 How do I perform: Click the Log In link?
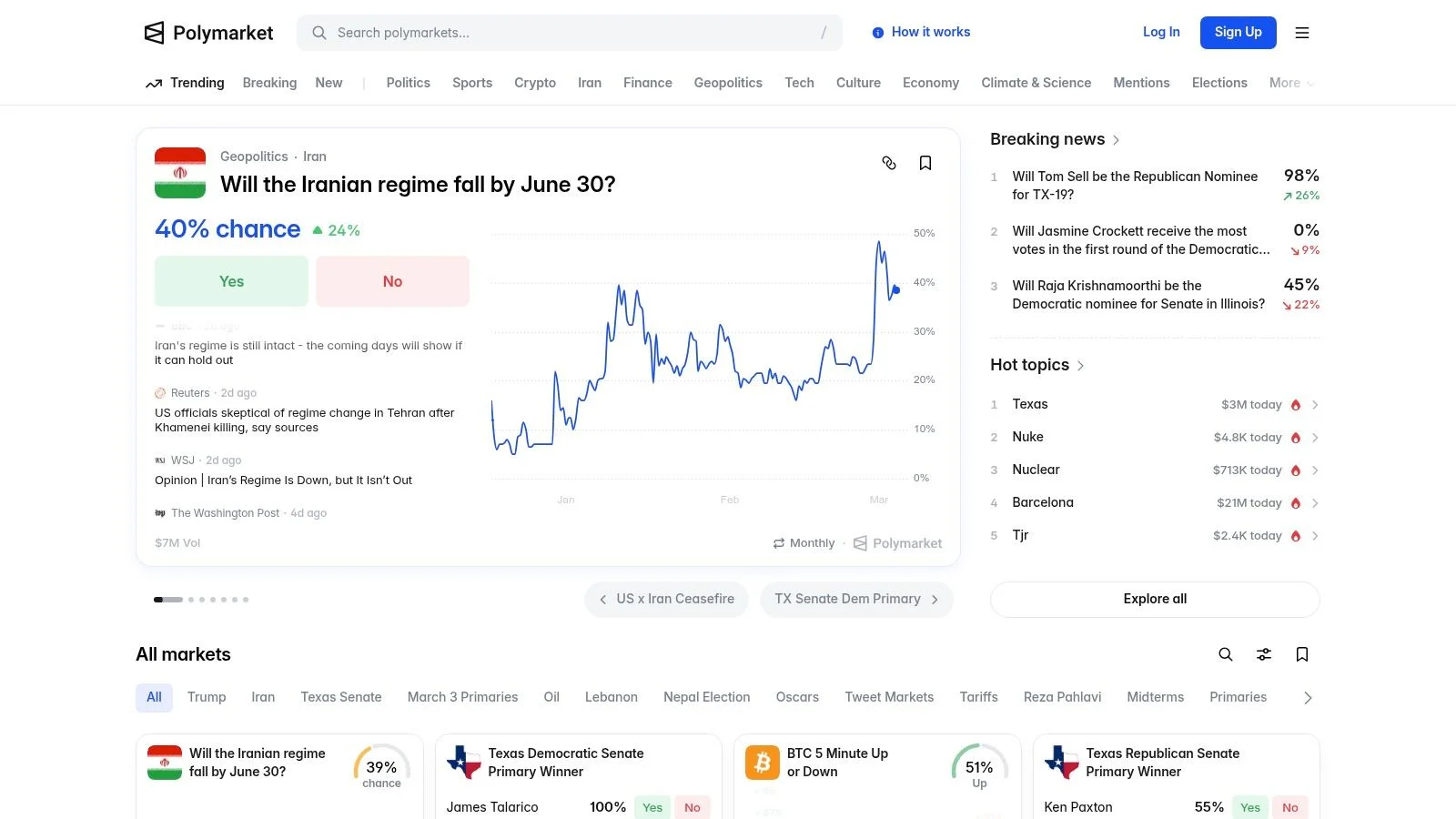coord(1161,32)
